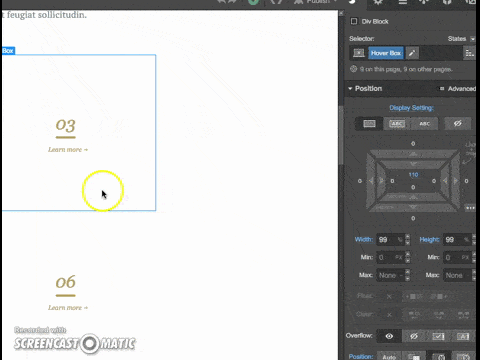Screen dimensions: 480x360
Task: Set display to none with crossed-eye icon
Action: [x=458, y=124]
